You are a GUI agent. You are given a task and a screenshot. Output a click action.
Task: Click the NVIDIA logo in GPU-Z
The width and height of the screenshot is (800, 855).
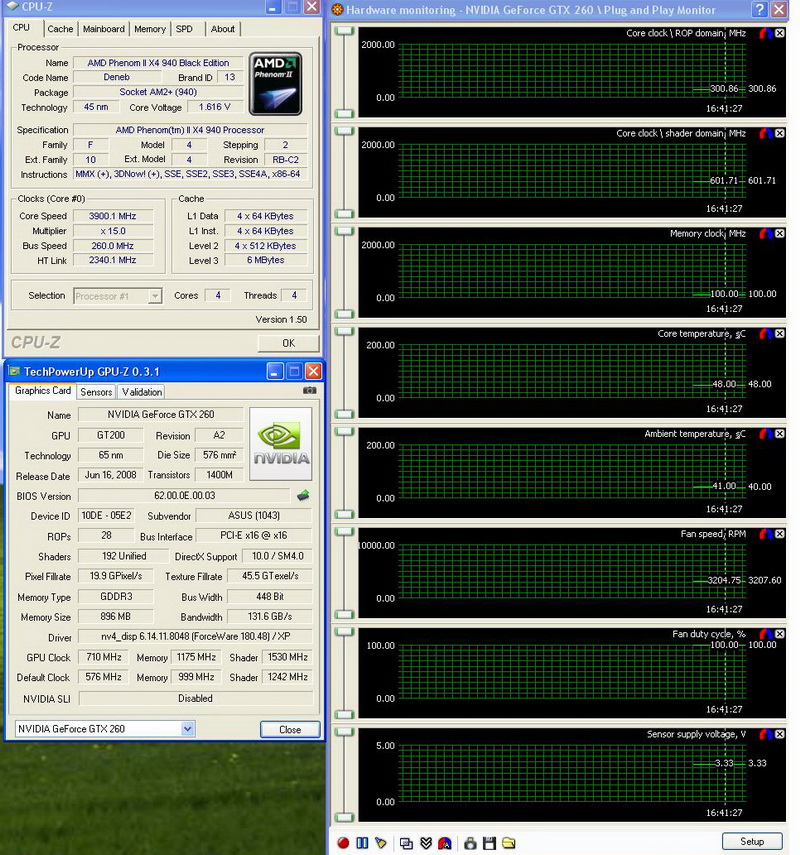pyautogui.click(x=280, y=444)
